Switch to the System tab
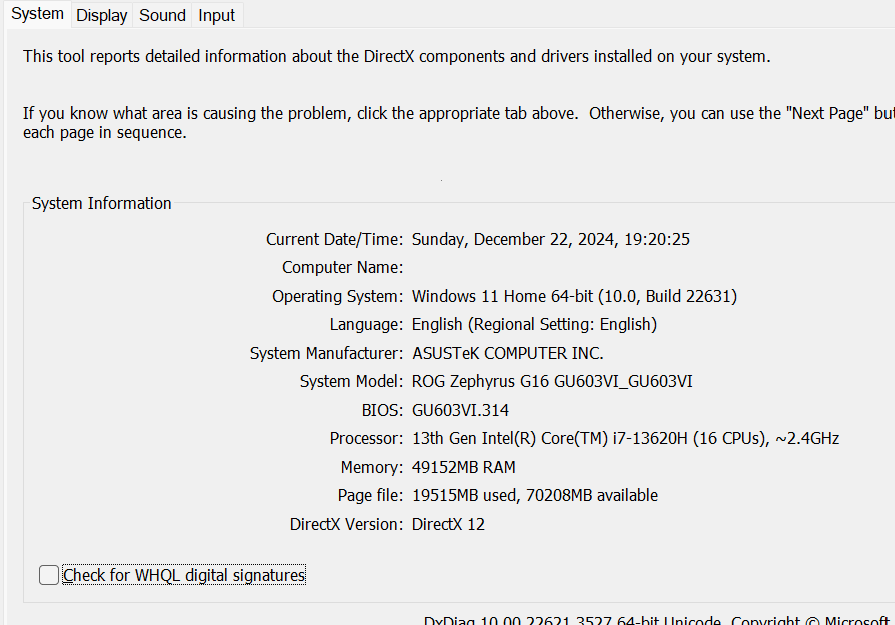895x625 pixels. point(37,15)
